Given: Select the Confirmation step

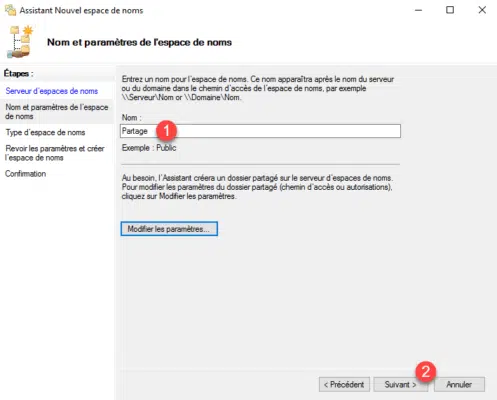Looking at the screenshot, I should click(26, 174).
